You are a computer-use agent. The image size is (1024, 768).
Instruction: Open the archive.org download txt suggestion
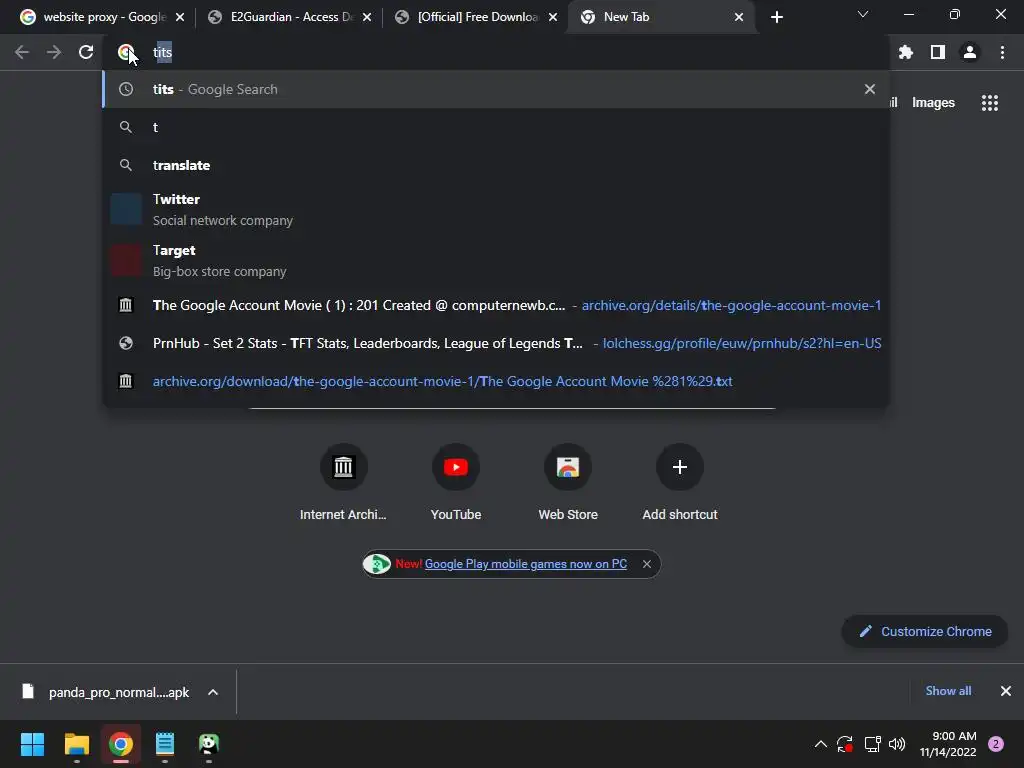496,381
